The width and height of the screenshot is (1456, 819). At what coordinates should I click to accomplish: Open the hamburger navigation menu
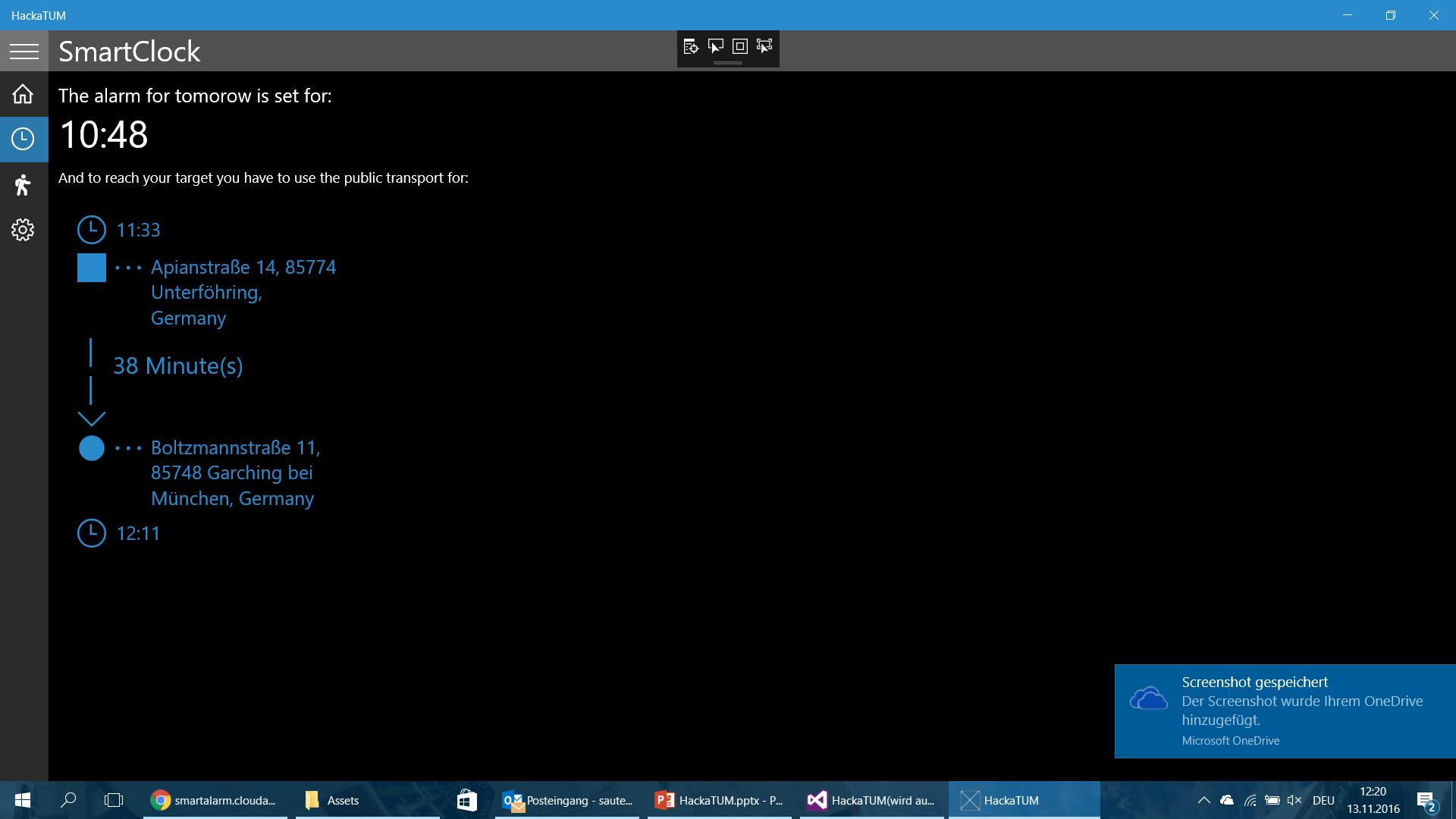tap(24, 51)
